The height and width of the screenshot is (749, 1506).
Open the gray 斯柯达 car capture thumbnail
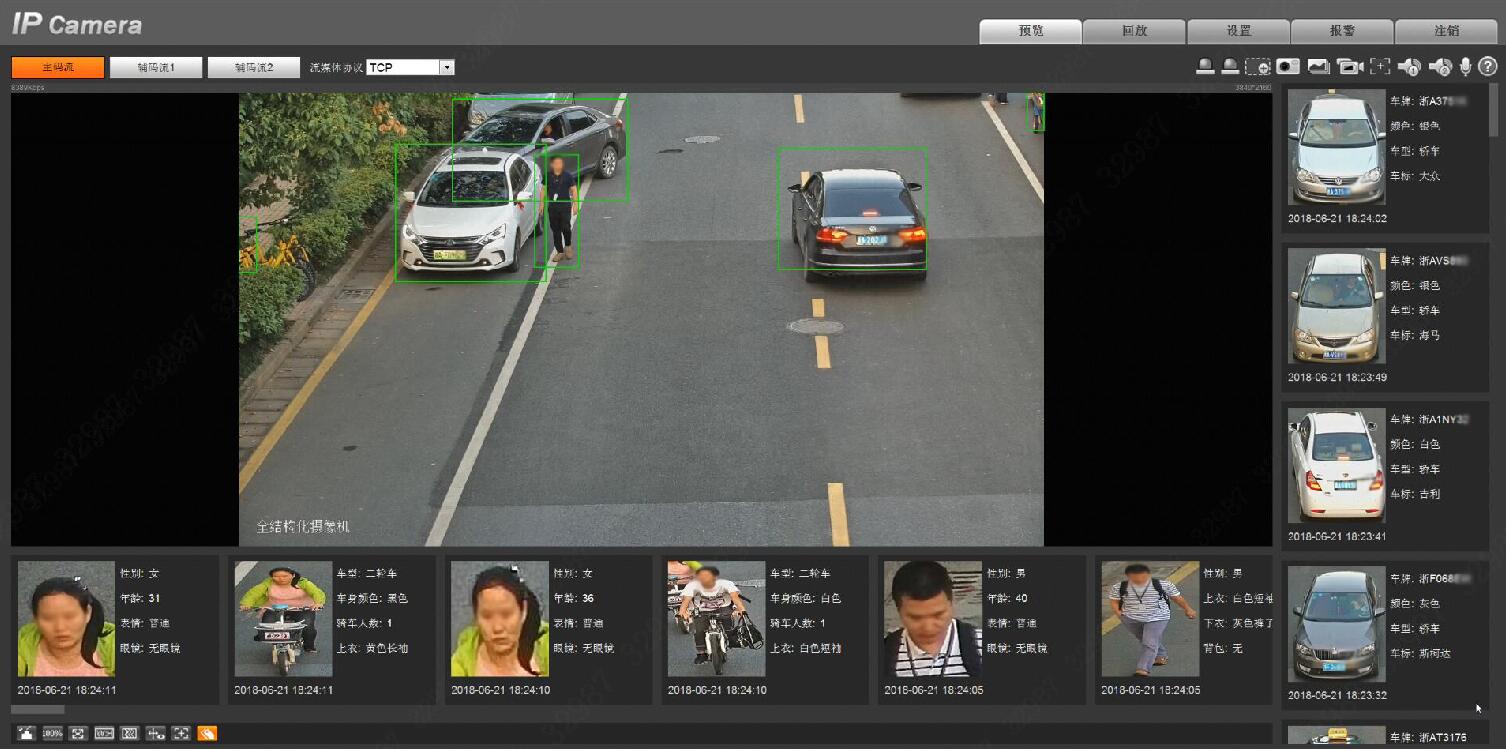click(1337, 625)
